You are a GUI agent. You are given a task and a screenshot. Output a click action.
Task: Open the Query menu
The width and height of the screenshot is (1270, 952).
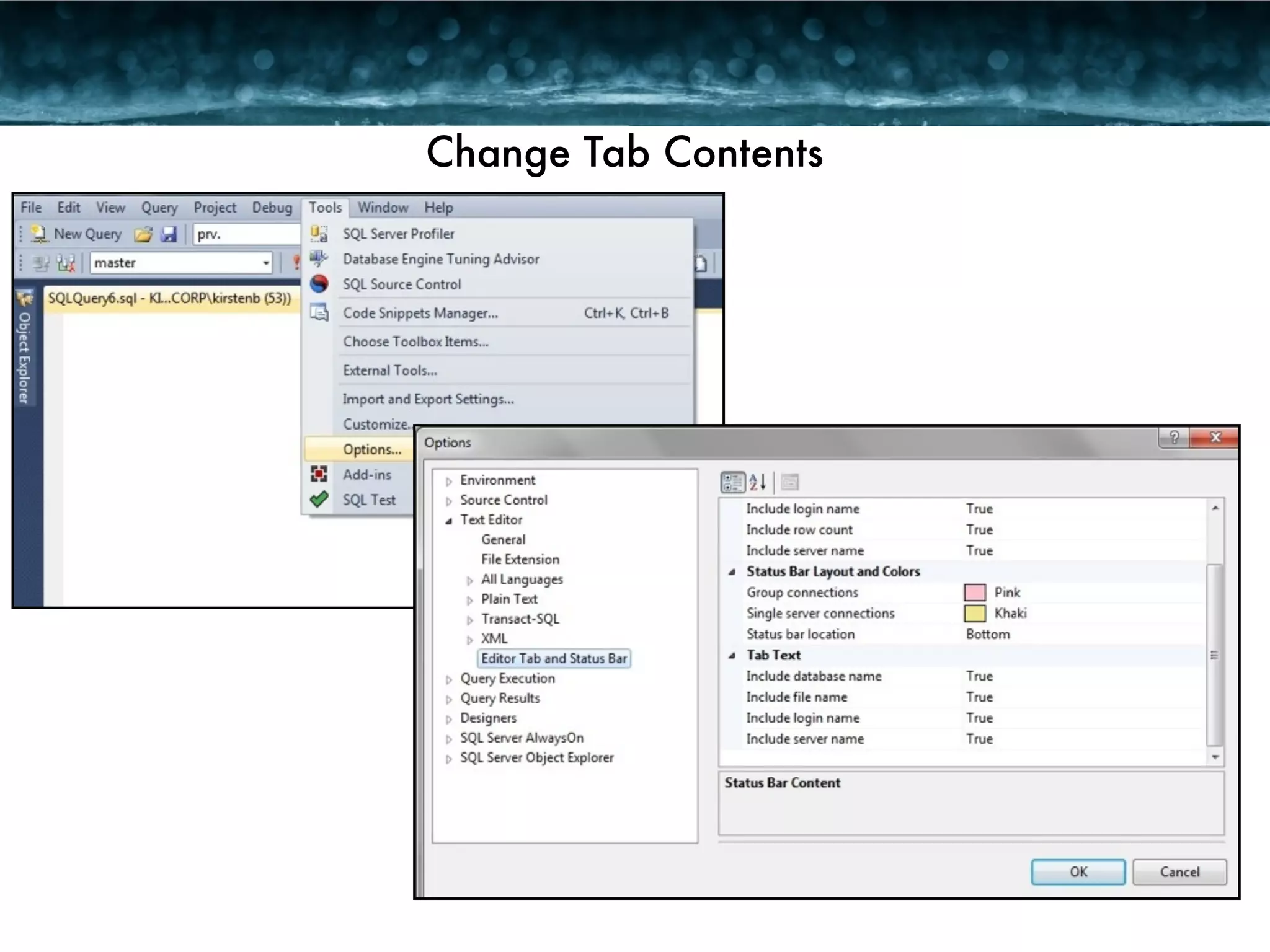point(159,208)
